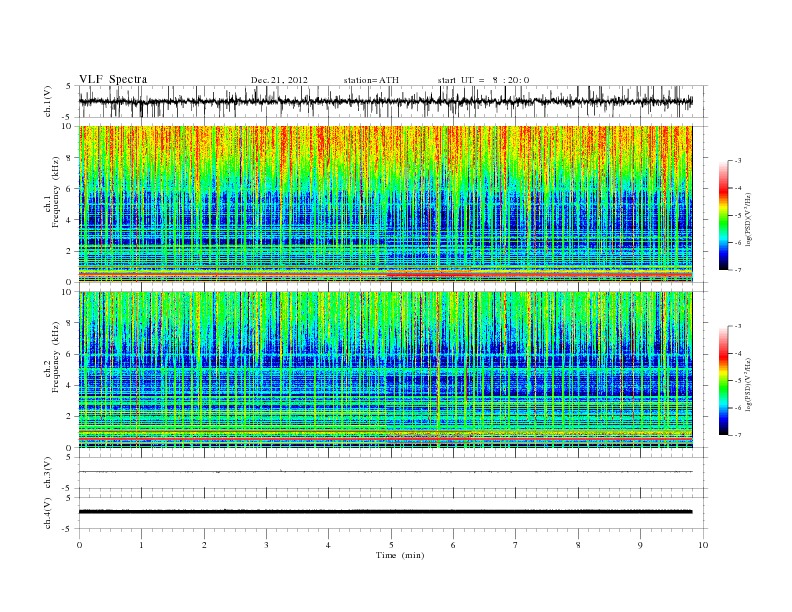Select the date text "Dec. 21, 2012"

[x=279, y=80]
